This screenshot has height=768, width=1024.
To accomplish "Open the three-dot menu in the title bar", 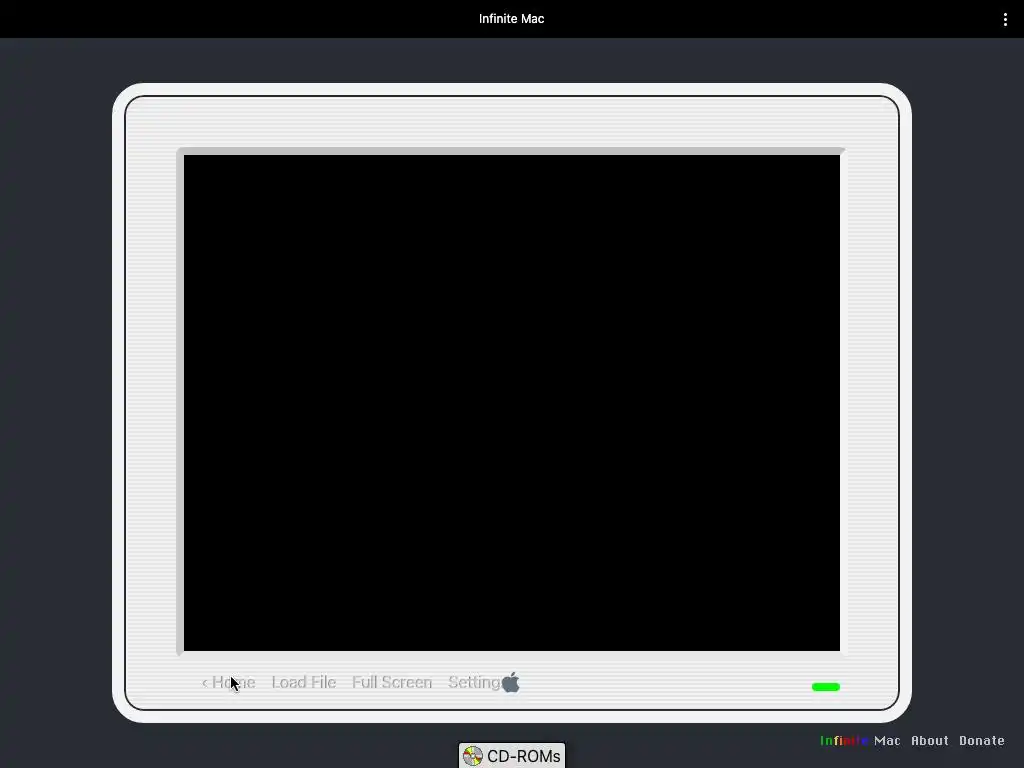I will (x=1004, y=20).
